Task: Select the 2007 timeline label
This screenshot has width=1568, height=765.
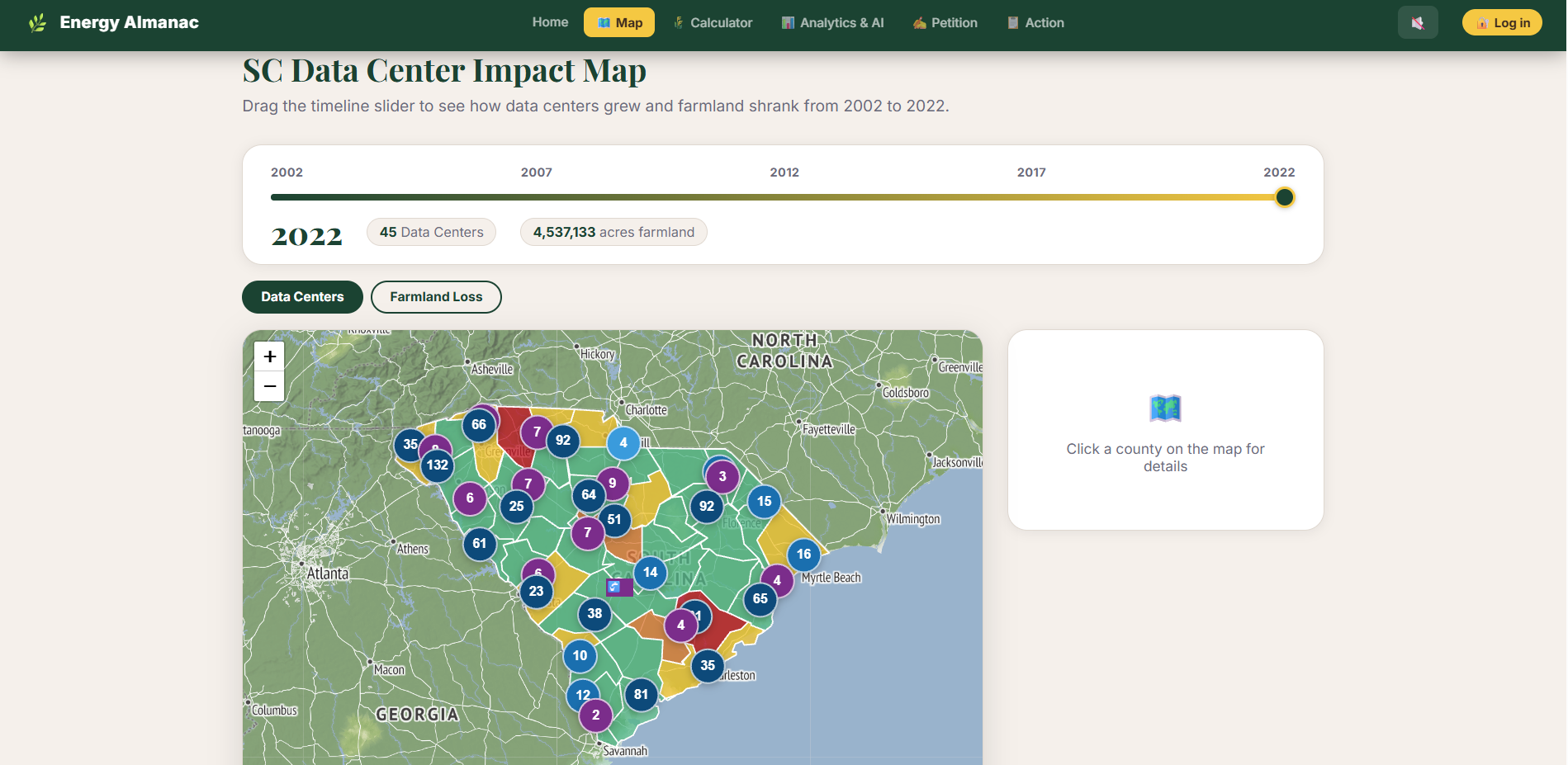Action: pyautogui.click(x=537, y=172)
